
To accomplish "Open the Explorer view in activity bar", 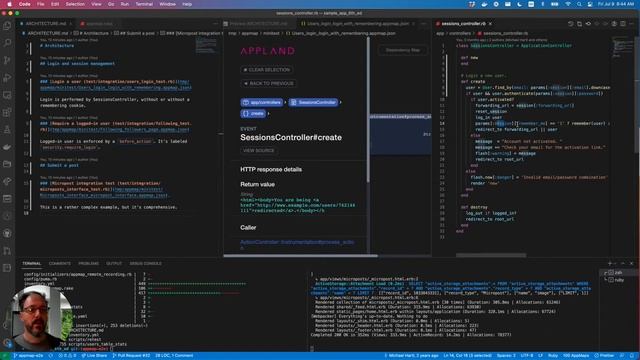I will (x=7, y=26).
